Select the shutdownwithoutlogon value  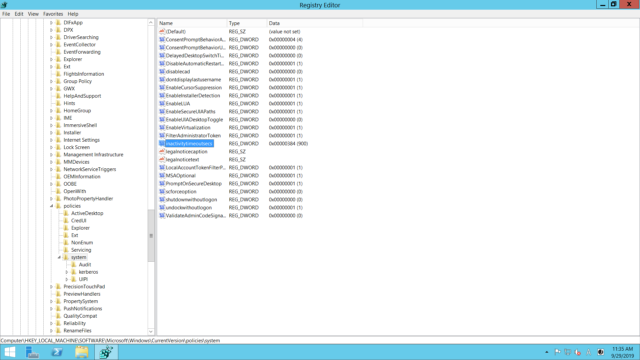[191, 200]
